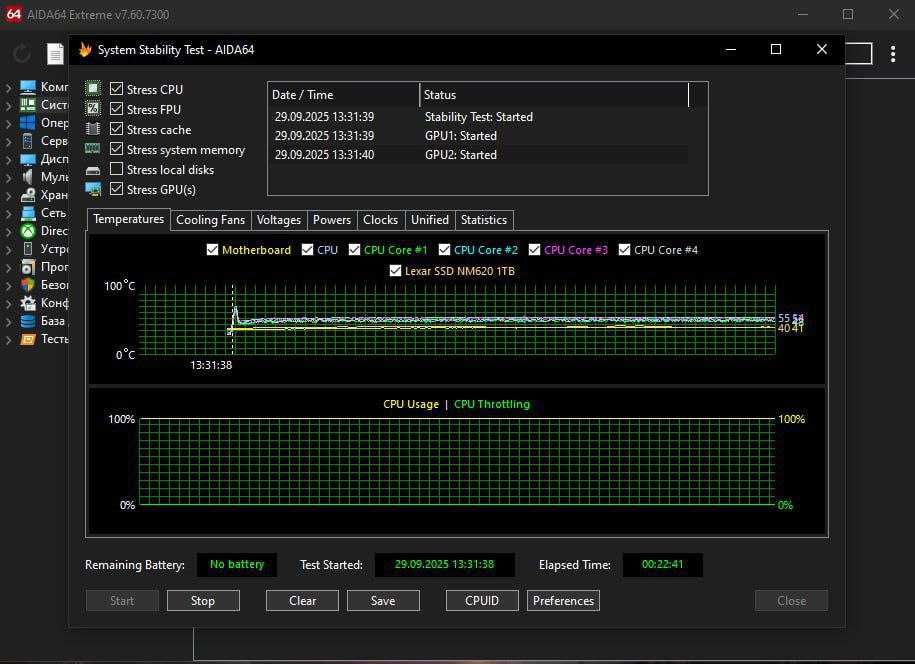This screenshot has height=664, width=915.
Task: Toggle the CPU Core #2 graph checkbox
Action: (x=444, y=250)
